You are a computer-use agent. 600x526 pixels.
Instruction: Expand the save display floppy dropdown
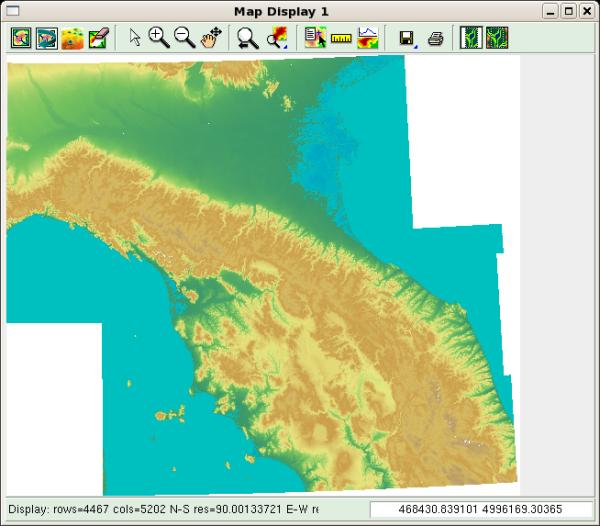click(x=407, y=39)
